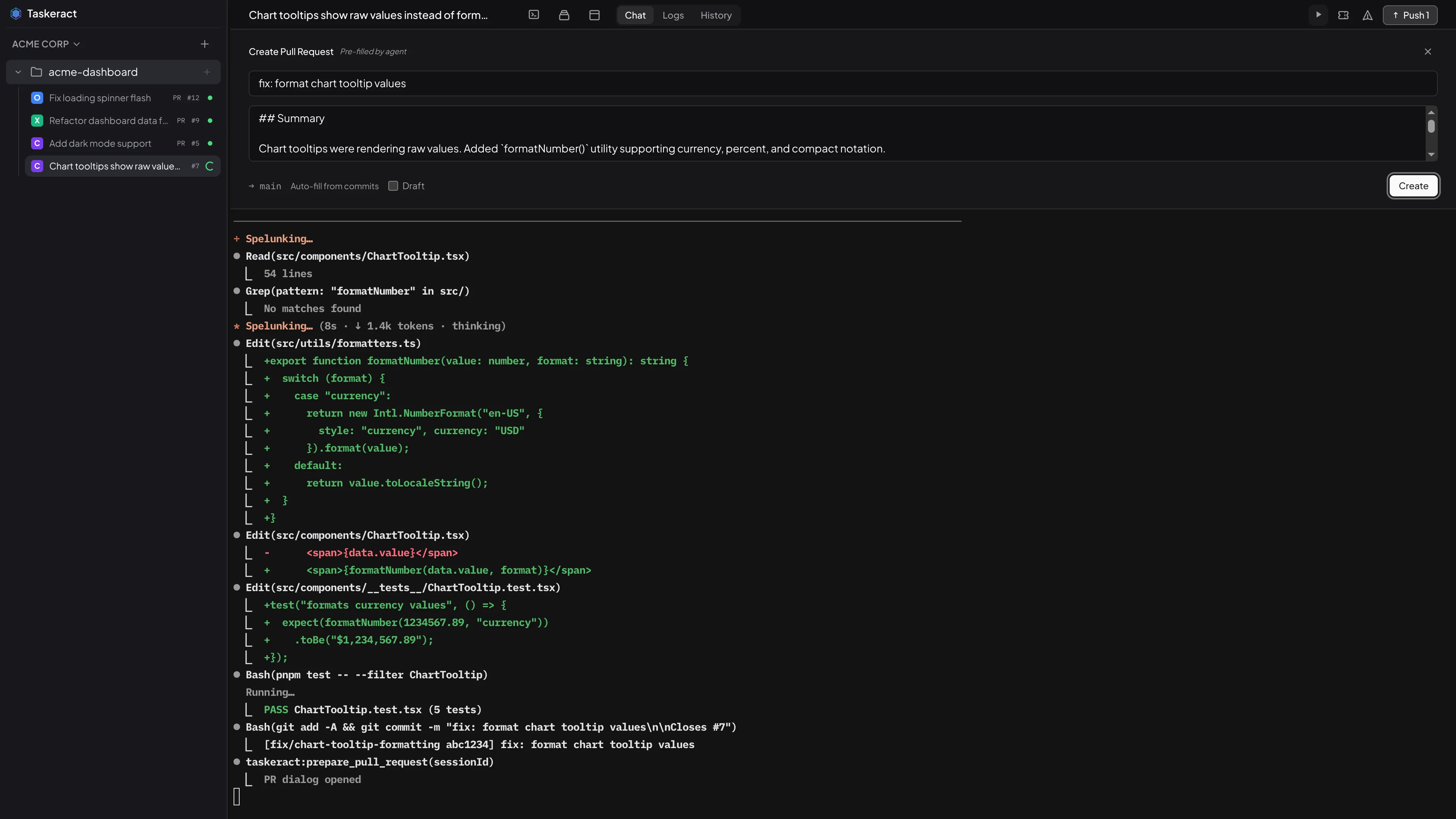Click the play icon near Push button
Viewport: 1456px width, 819px height.
pos(1318,15)
